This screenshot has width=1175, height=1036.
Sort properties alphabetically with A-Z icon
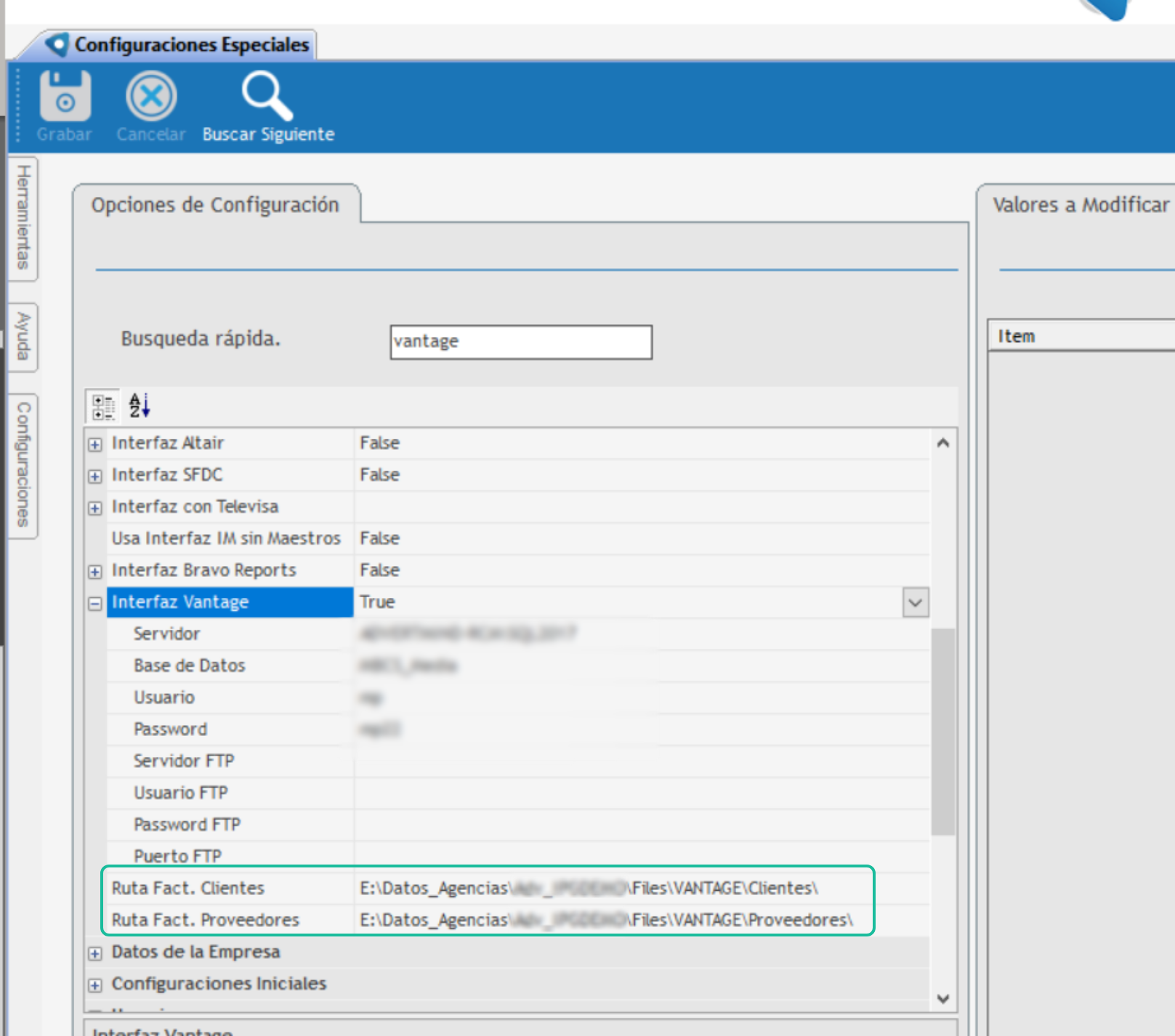pyautogui.click(x=140, y=405)
